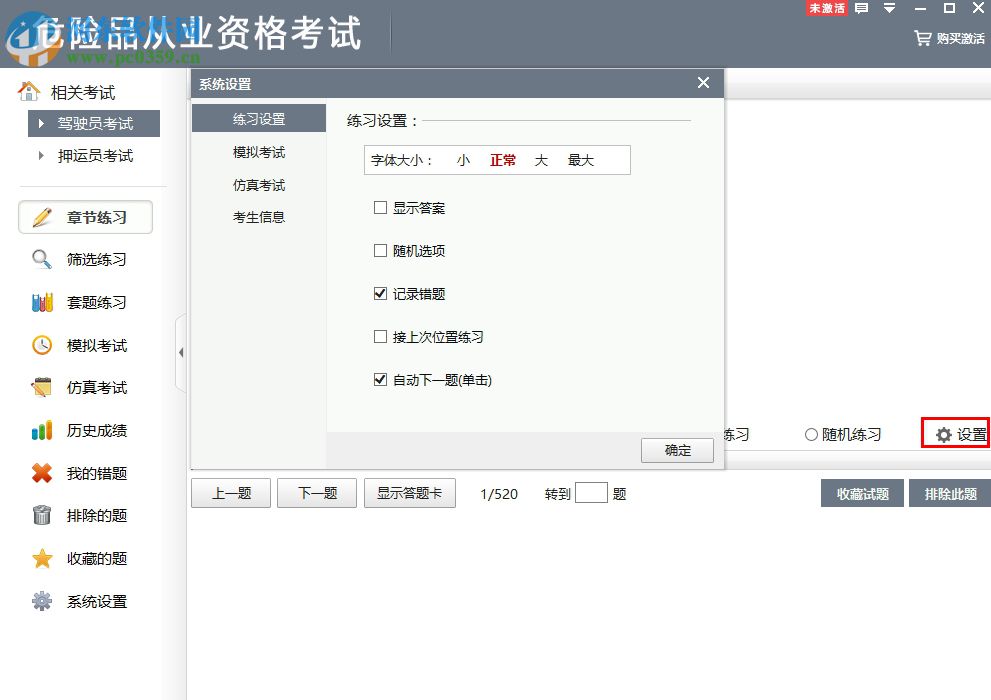Viewport: 991px width, 700px height.
Task: Select 筛选练习 magnifier icon in sidebar
Action: click(x=41, y=259)
